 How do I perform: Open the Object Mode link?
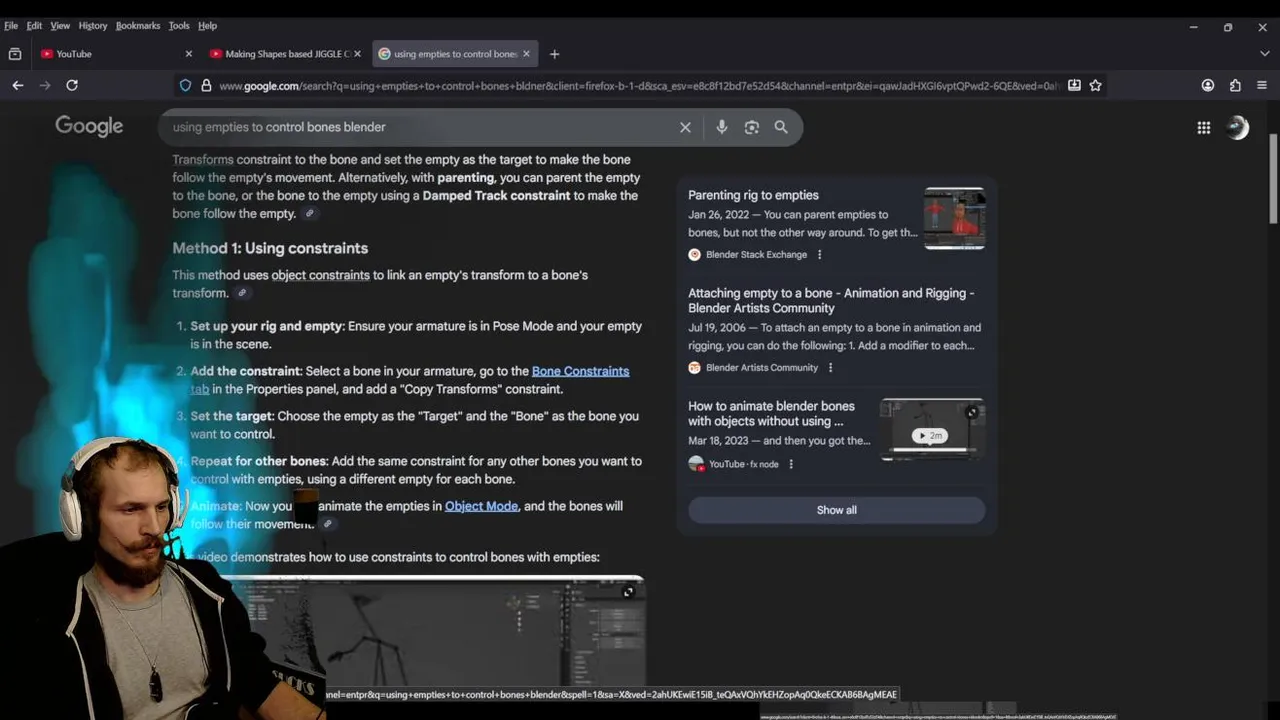481,506
